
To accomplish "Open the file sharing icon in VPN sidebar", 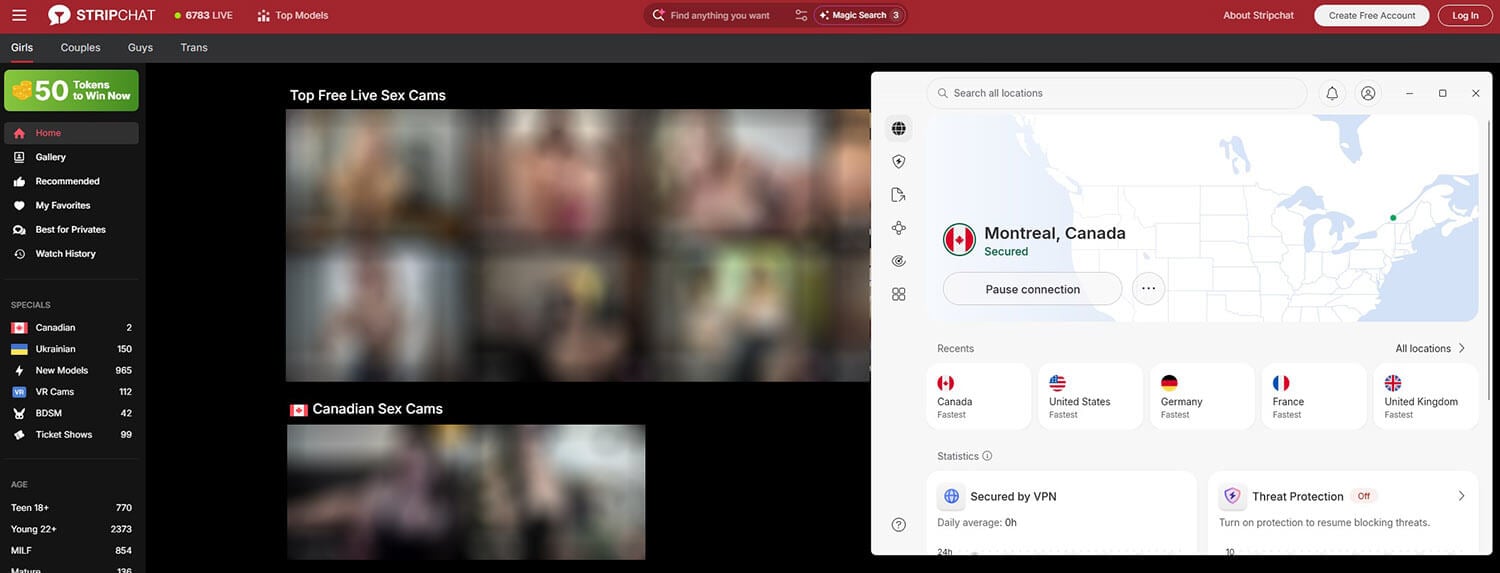I will (x=899, y=195).
